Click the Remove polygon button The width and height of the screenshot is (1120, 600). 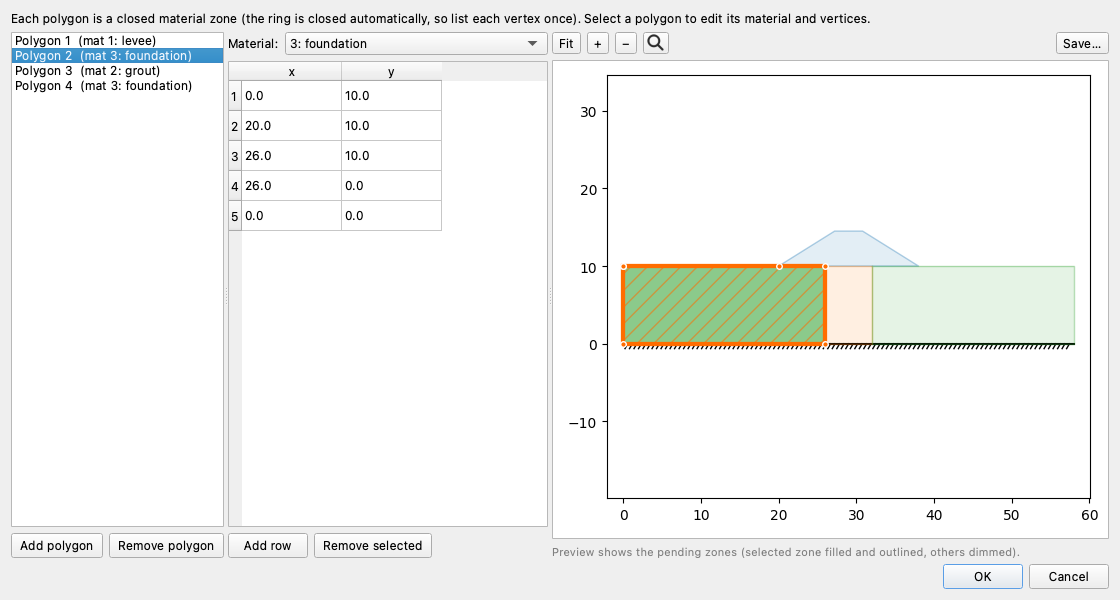[x=166, y=546]
